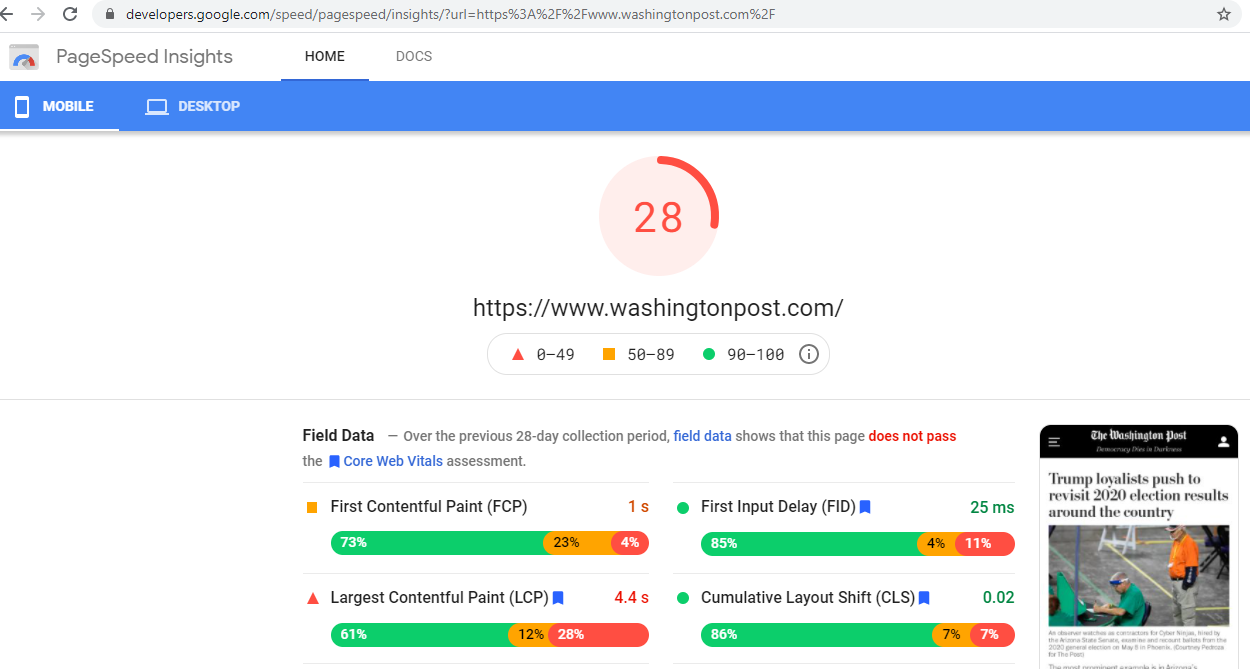Click the Largest Contentful Paint (LCP) label
The width and height of the screenshot is (1250, 669).
439,598
